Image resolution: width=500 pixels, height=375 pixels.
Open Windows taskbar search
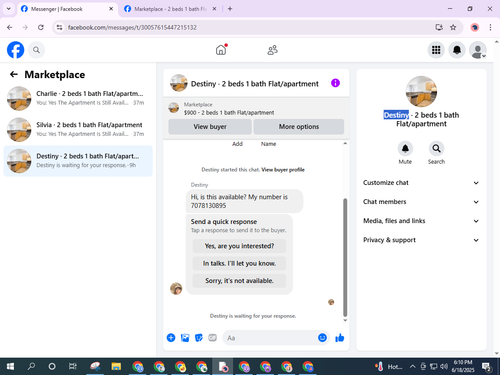(31, 367)
